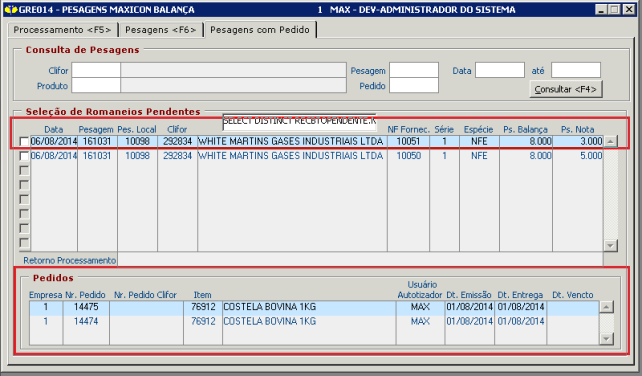The width and height of the screenshot is (642, 376).
Task: Click the Pedidos list scroll-down arrow
Action: pyautogui.click(x=606, y=339)
